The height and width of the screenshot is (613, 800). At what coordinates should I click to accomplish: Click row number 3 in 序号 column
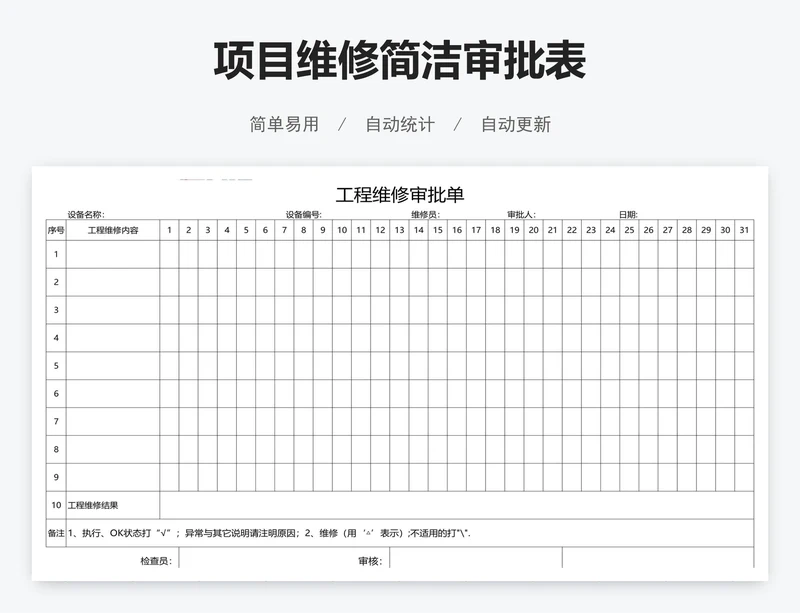pos(56,310)
